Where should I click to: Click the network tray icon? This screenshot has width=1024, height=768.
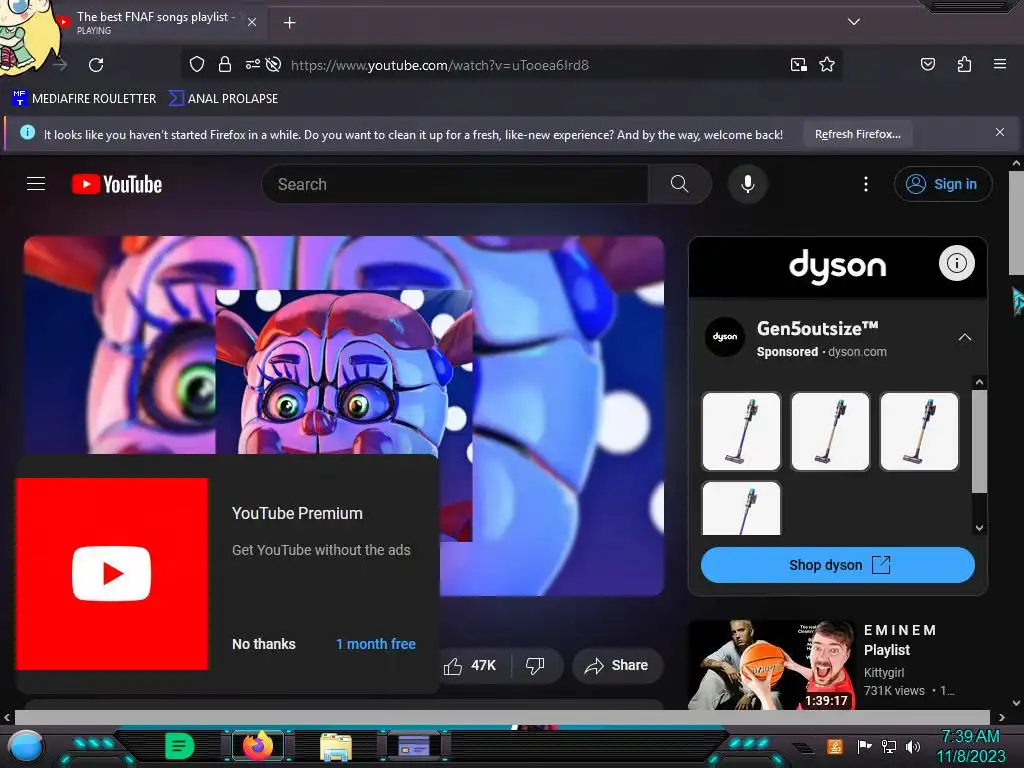pyautogui.click(x=889, y=746)
